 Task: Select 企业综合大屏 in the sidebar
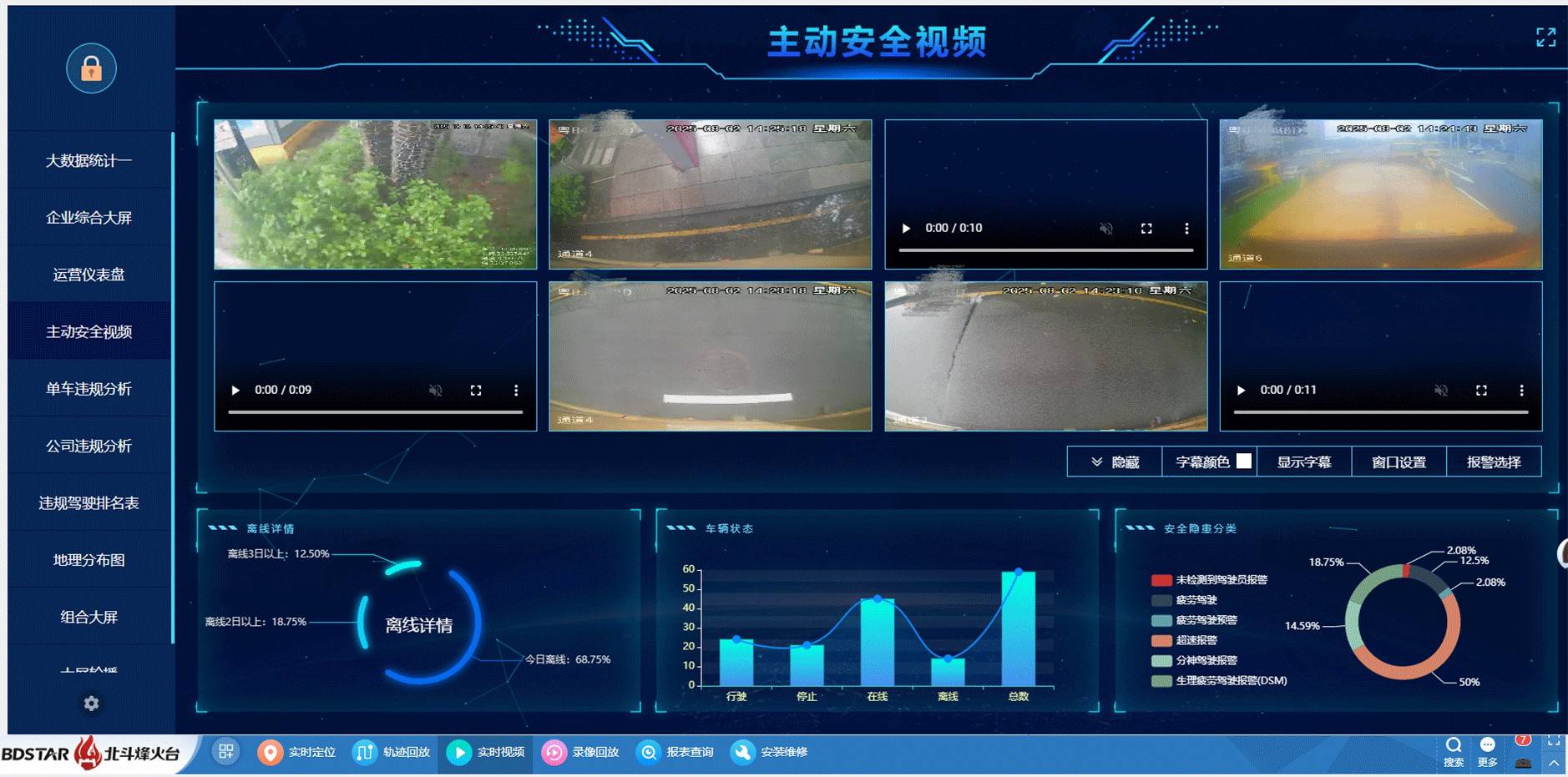[89, 218]
